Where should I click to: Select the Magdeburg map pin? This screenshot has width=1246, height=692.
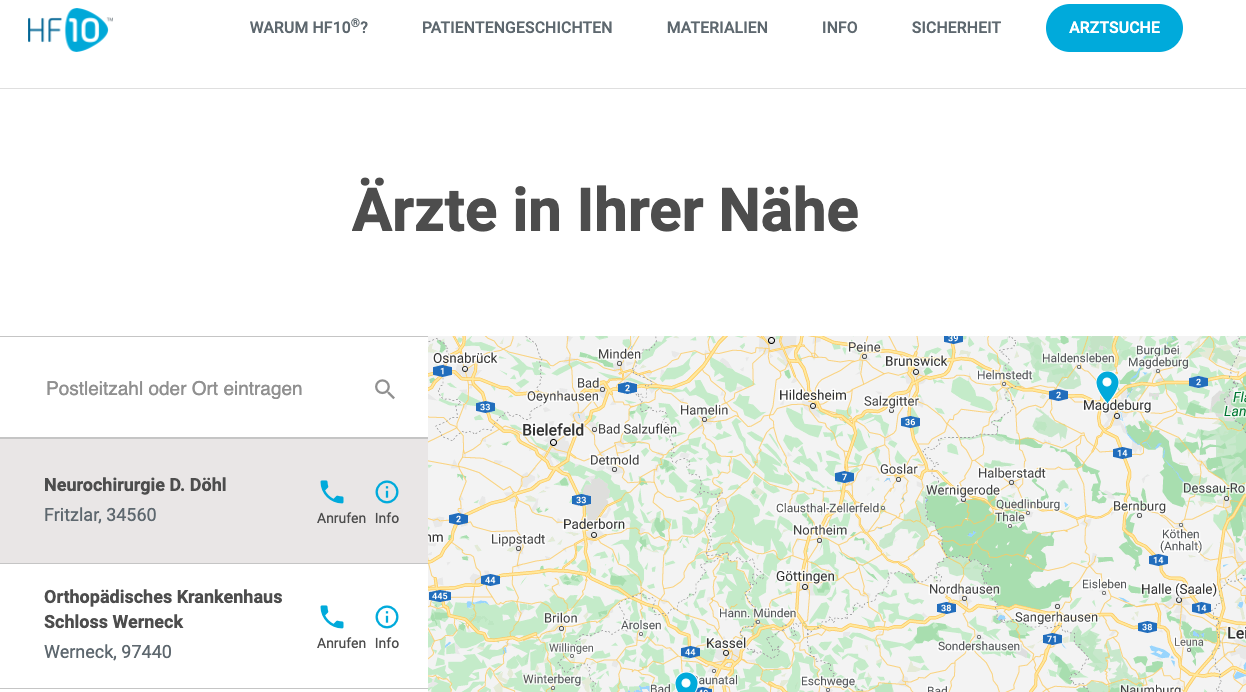[1106, 385]
